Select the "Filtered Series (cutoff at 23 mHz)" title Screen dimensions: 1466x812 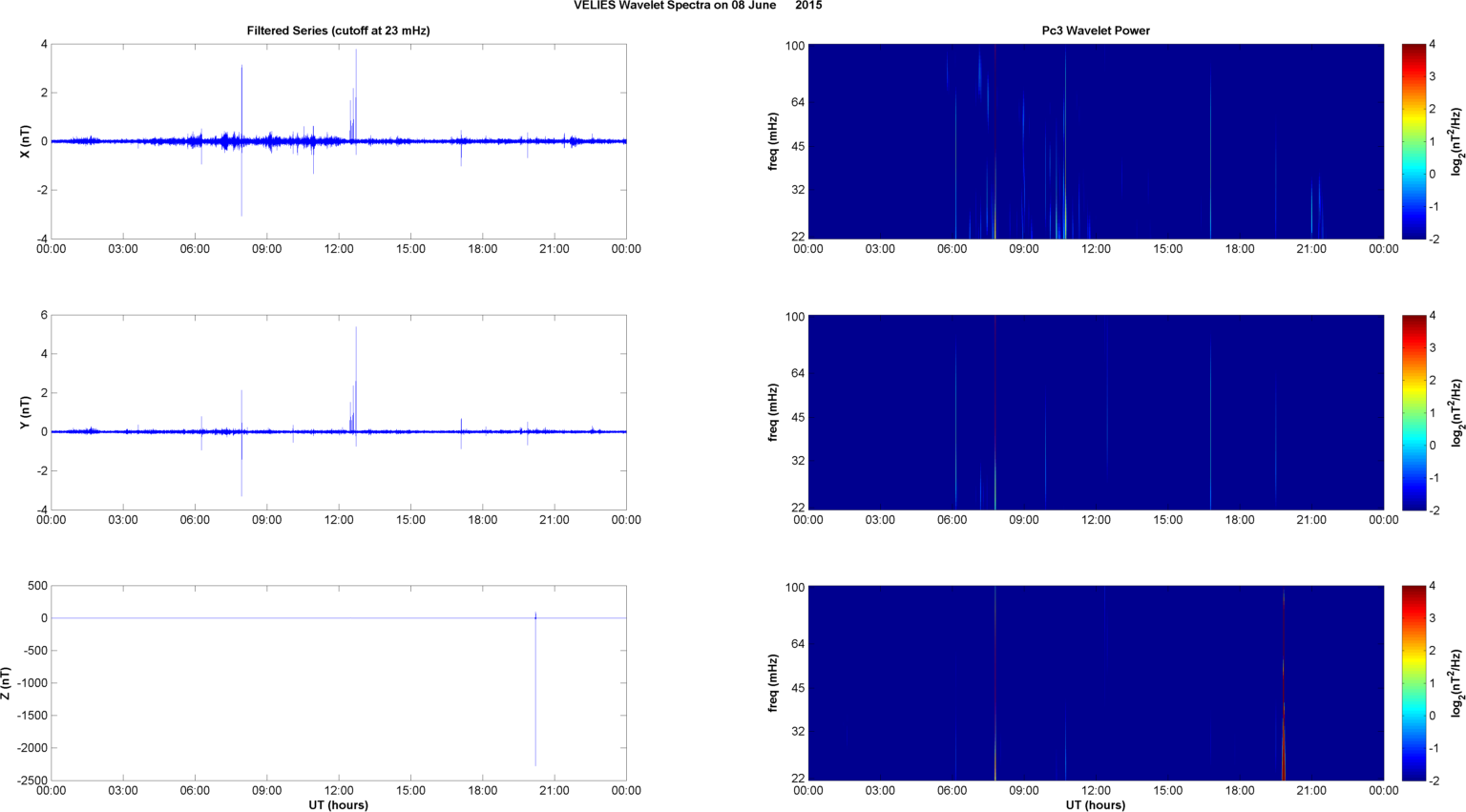click(x=338, y=31)
